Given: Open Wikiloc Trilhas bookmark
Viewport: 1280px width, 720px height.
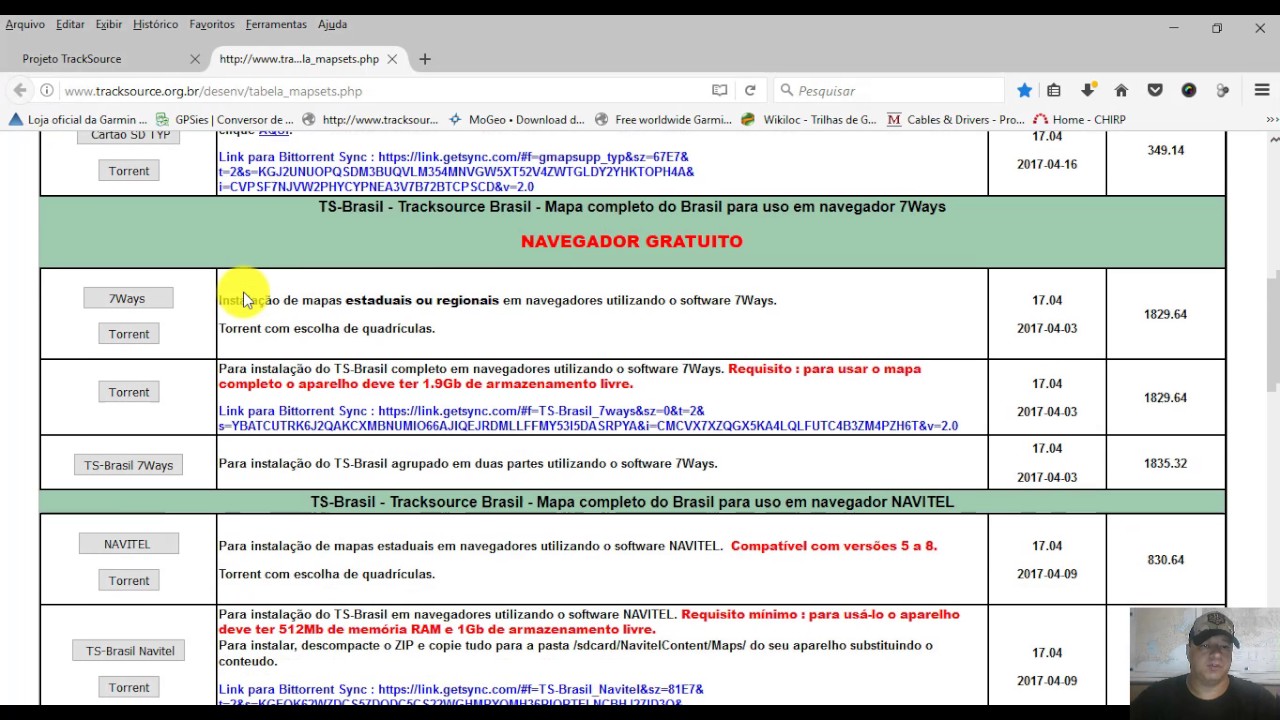Looking at the screenshot, I should pyautogui.click(x=809, y=119).
